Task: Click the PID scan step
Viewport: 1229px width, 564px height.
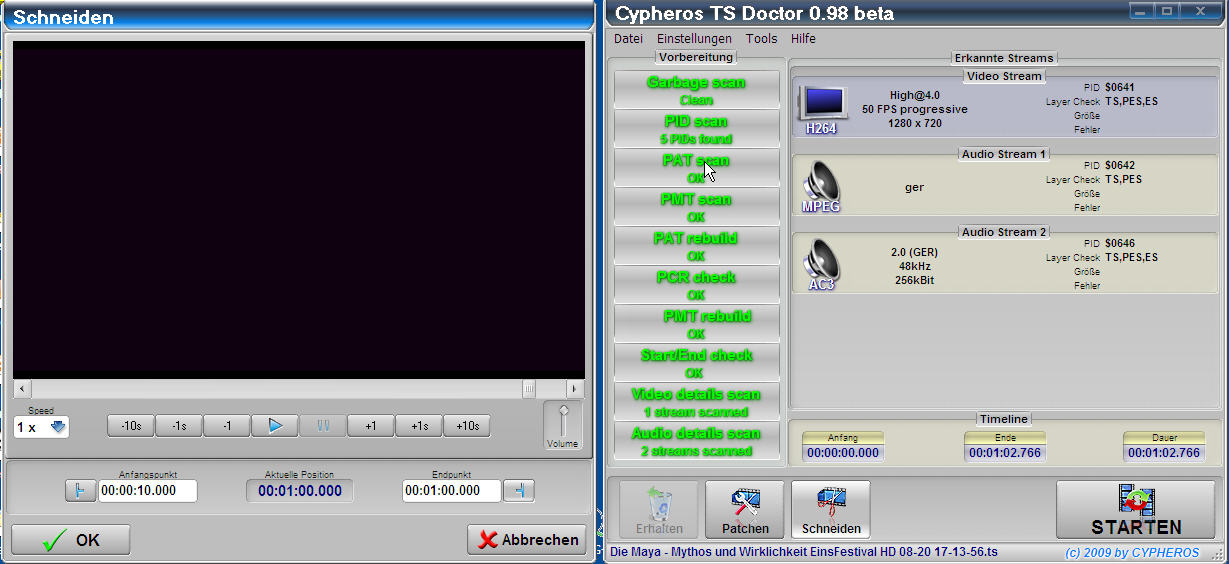Action: [696, 129]
